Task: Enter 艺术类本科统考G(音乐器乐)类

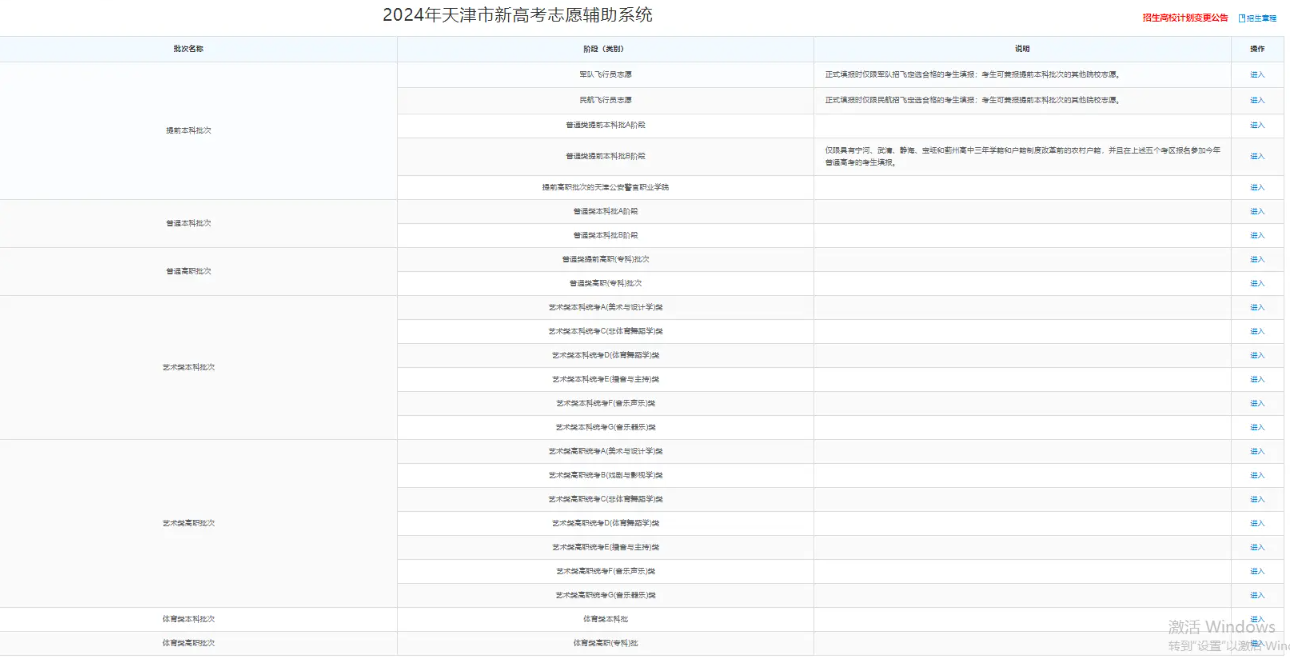Action: (x=1258, y=427)
